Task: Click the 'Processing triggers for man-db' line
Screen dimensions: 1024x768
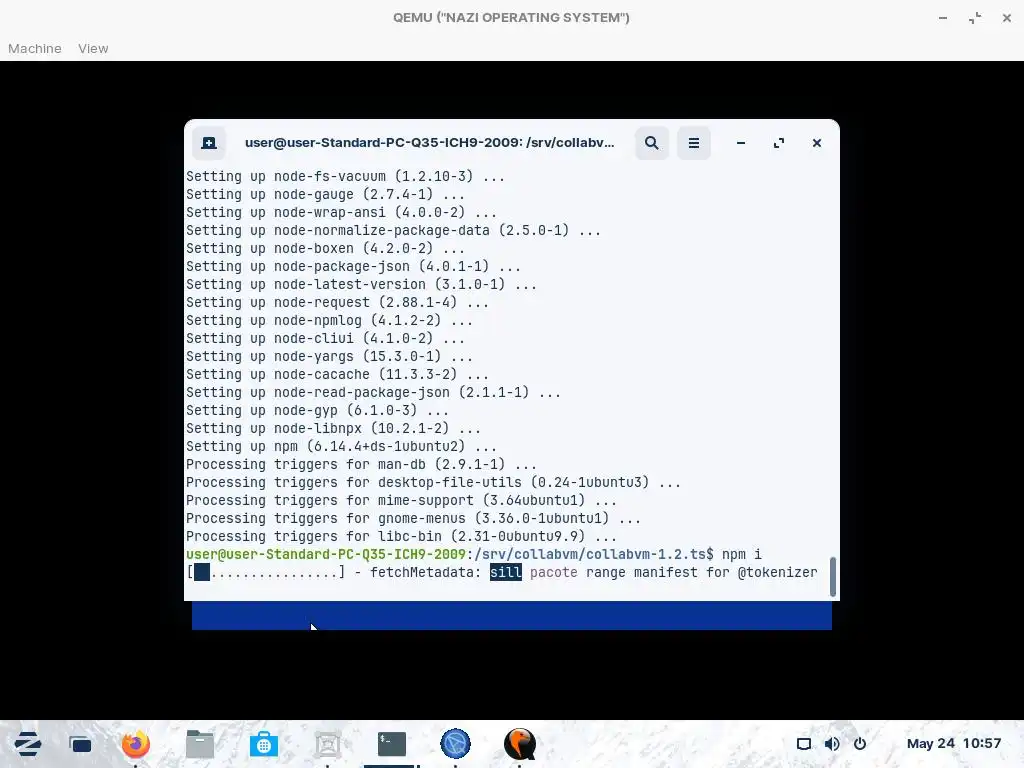Action: click(361, 464)
